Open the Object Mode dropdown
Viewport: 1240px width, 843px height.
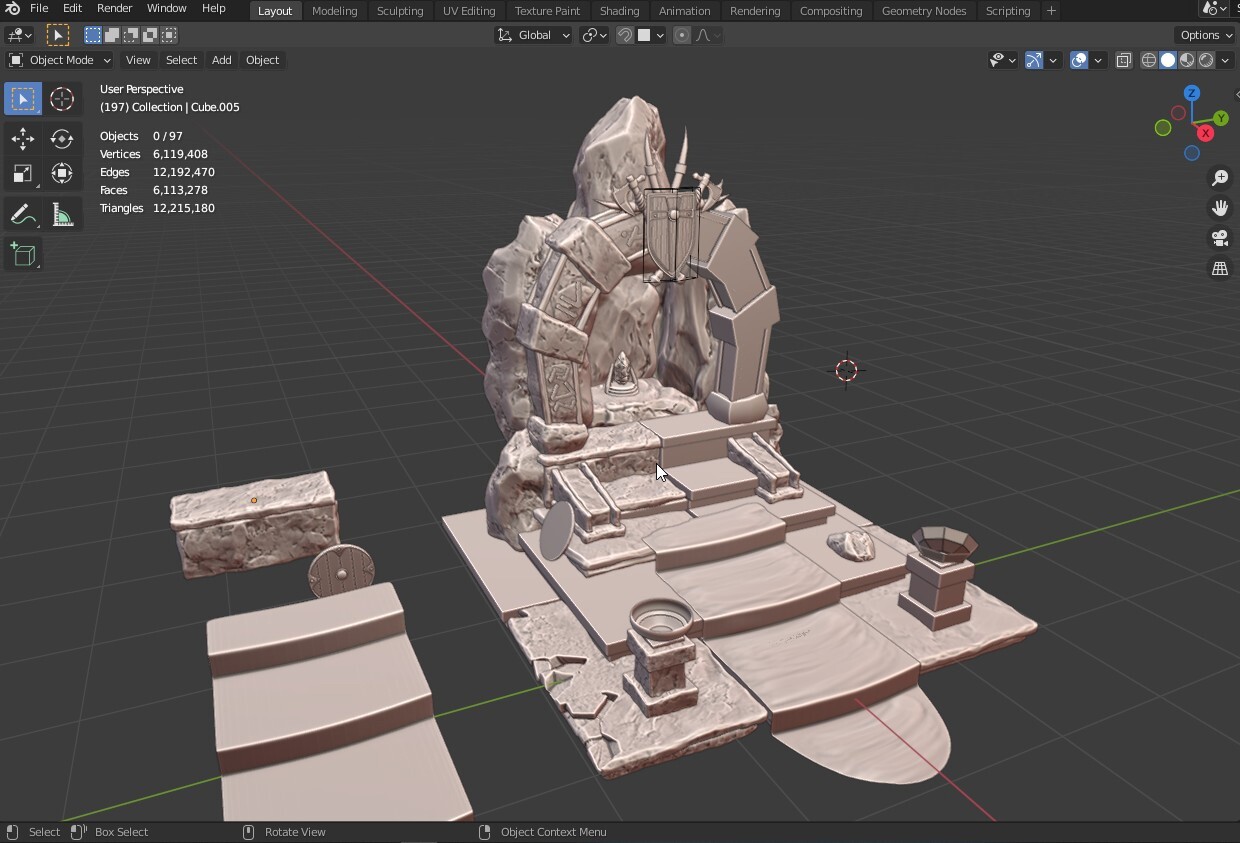pos(60,60)
